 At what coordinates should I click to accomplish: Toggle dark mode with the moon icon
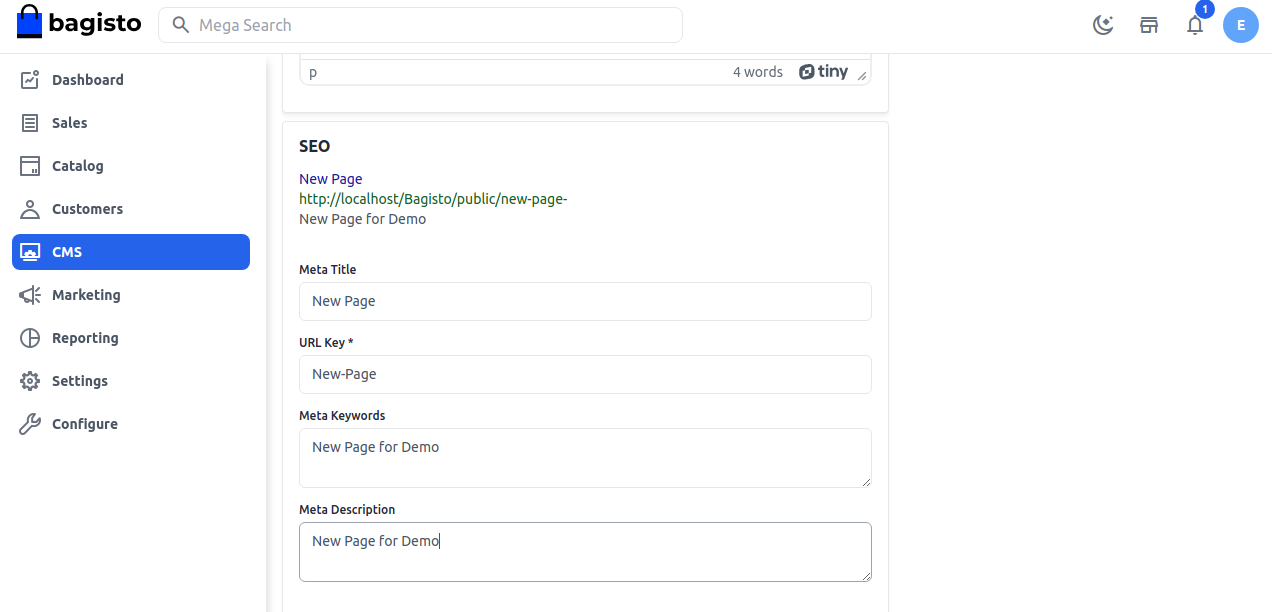point(1103,24)
